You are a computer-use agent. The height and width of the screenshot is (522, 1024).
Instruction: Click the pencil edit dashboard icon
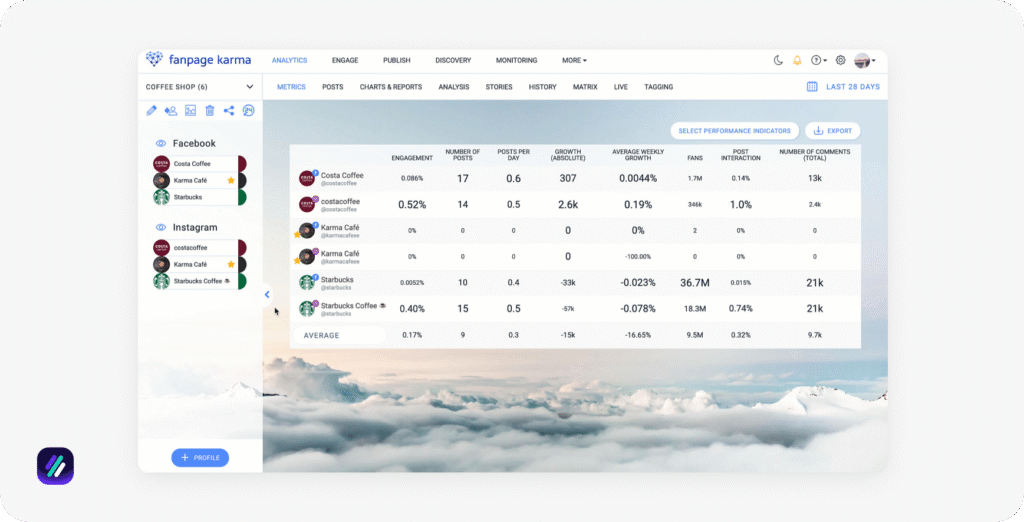click(x=151, y=111)
